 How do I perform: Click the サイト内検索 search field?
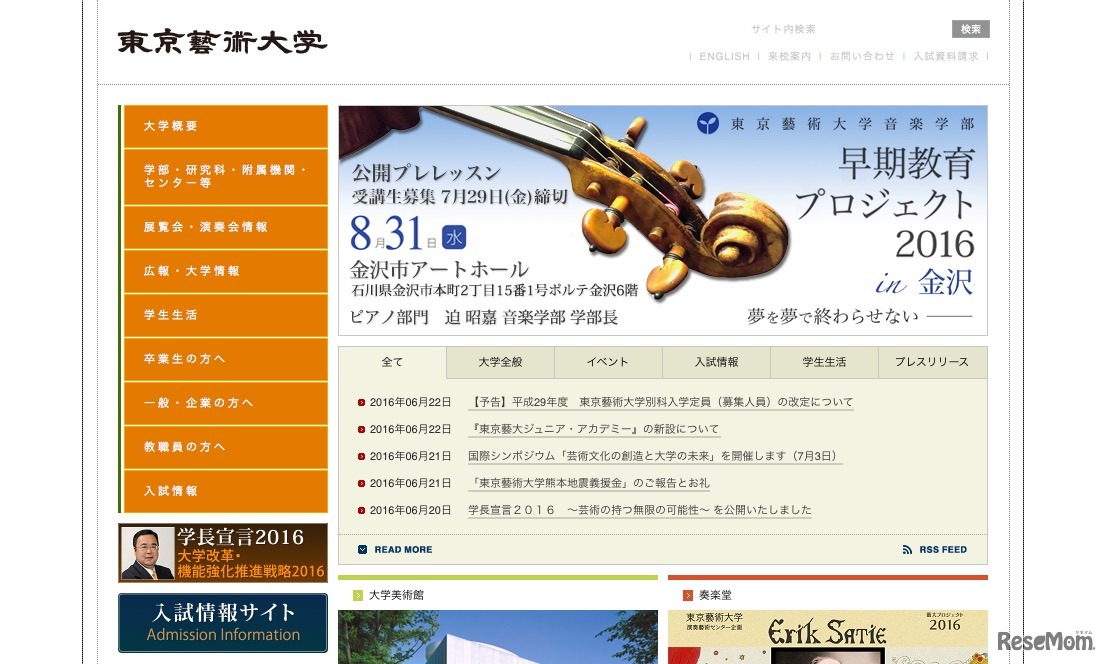[x=845, y=30]
